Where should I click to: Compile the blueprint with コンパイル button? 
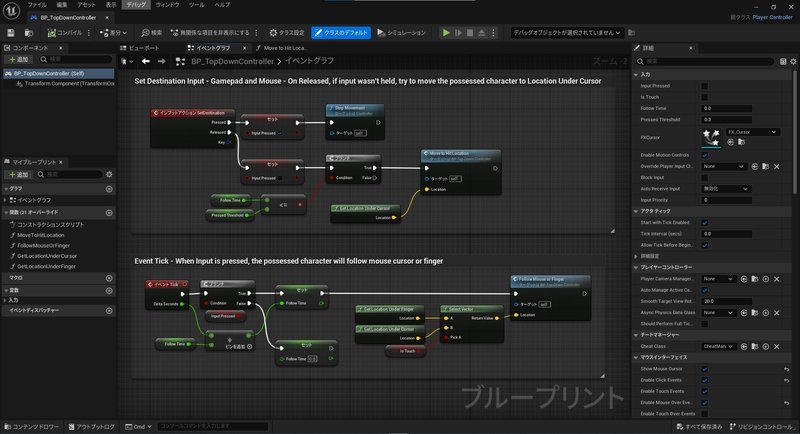point(65,33)
